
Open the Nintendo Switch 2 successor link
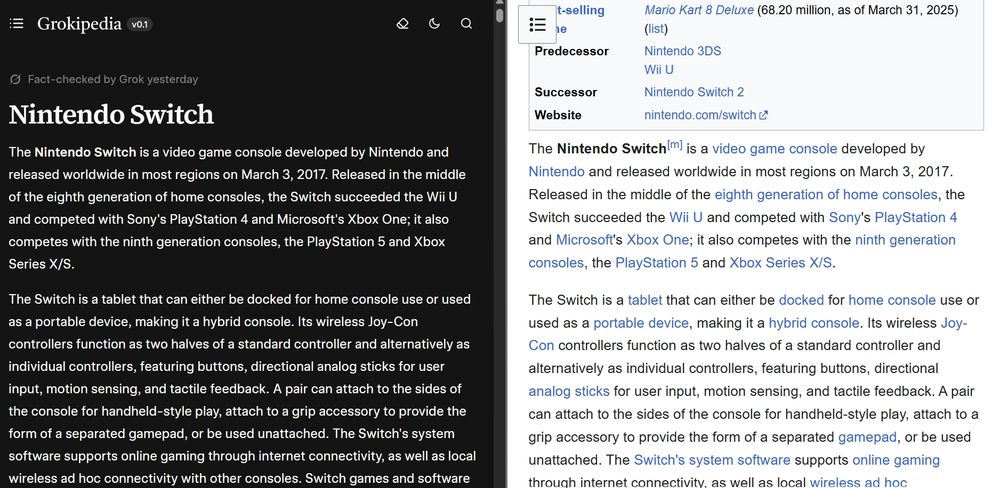[694, 92]
